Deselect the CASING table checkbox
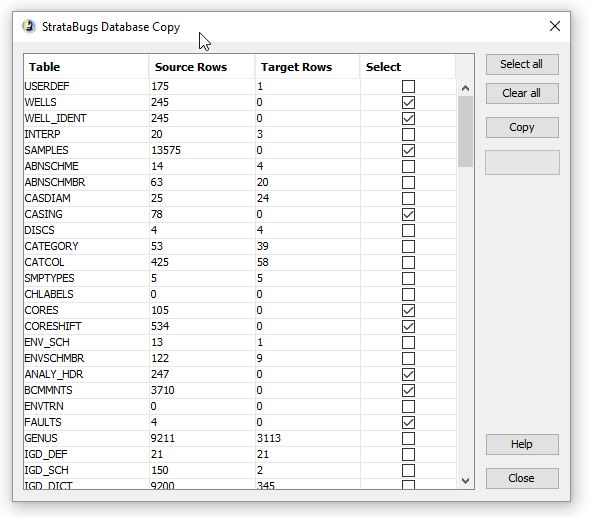 point(408,215)
